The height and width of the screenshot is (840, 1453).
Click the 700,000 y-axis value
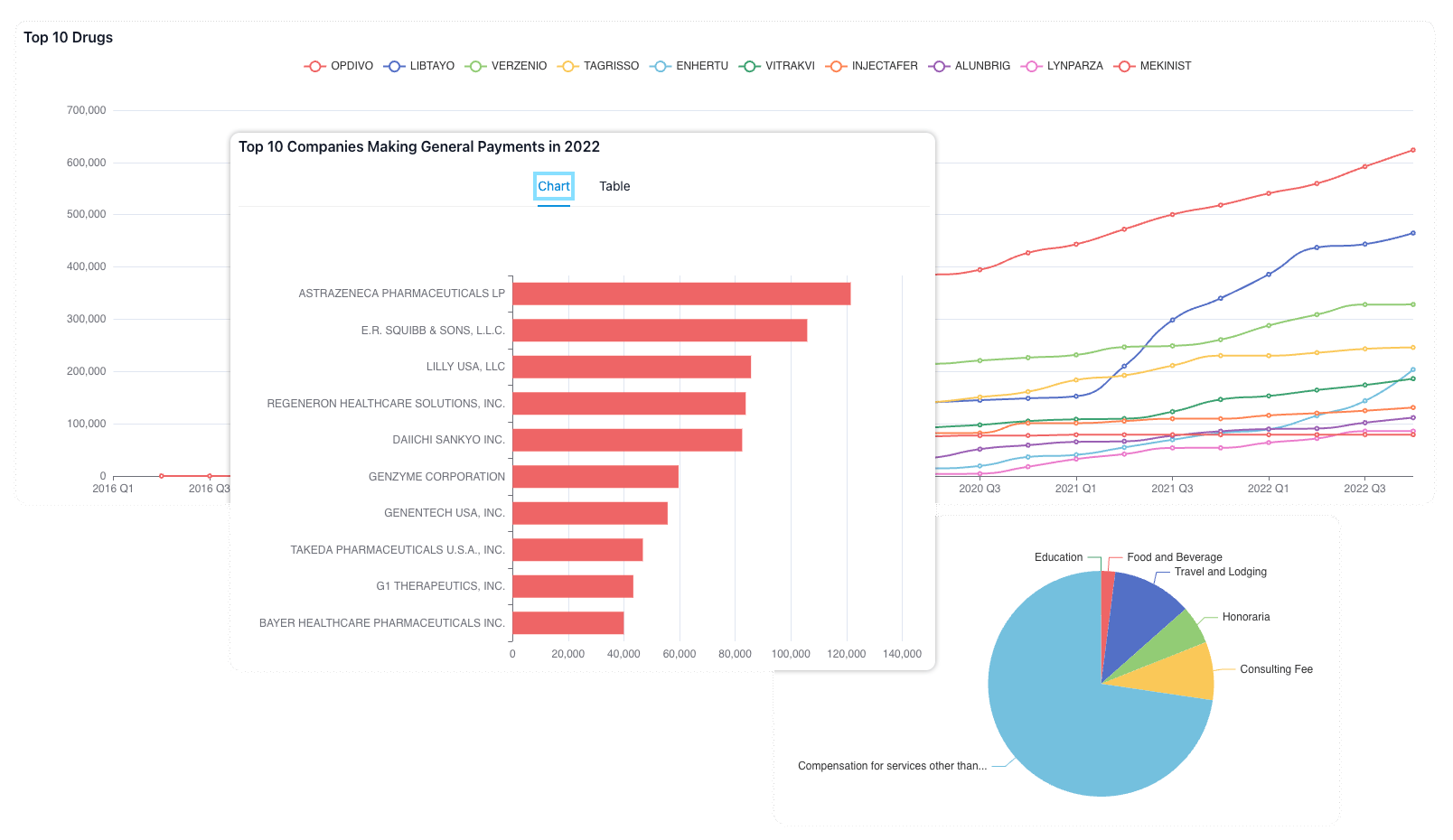coord(86,110)
